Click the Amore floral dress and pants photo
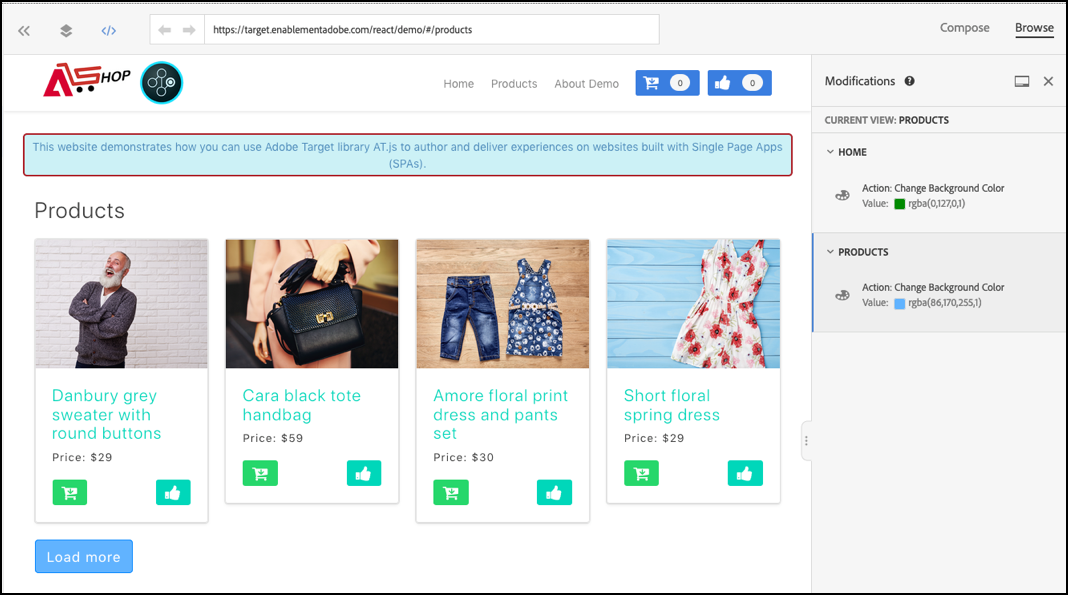 503,304
